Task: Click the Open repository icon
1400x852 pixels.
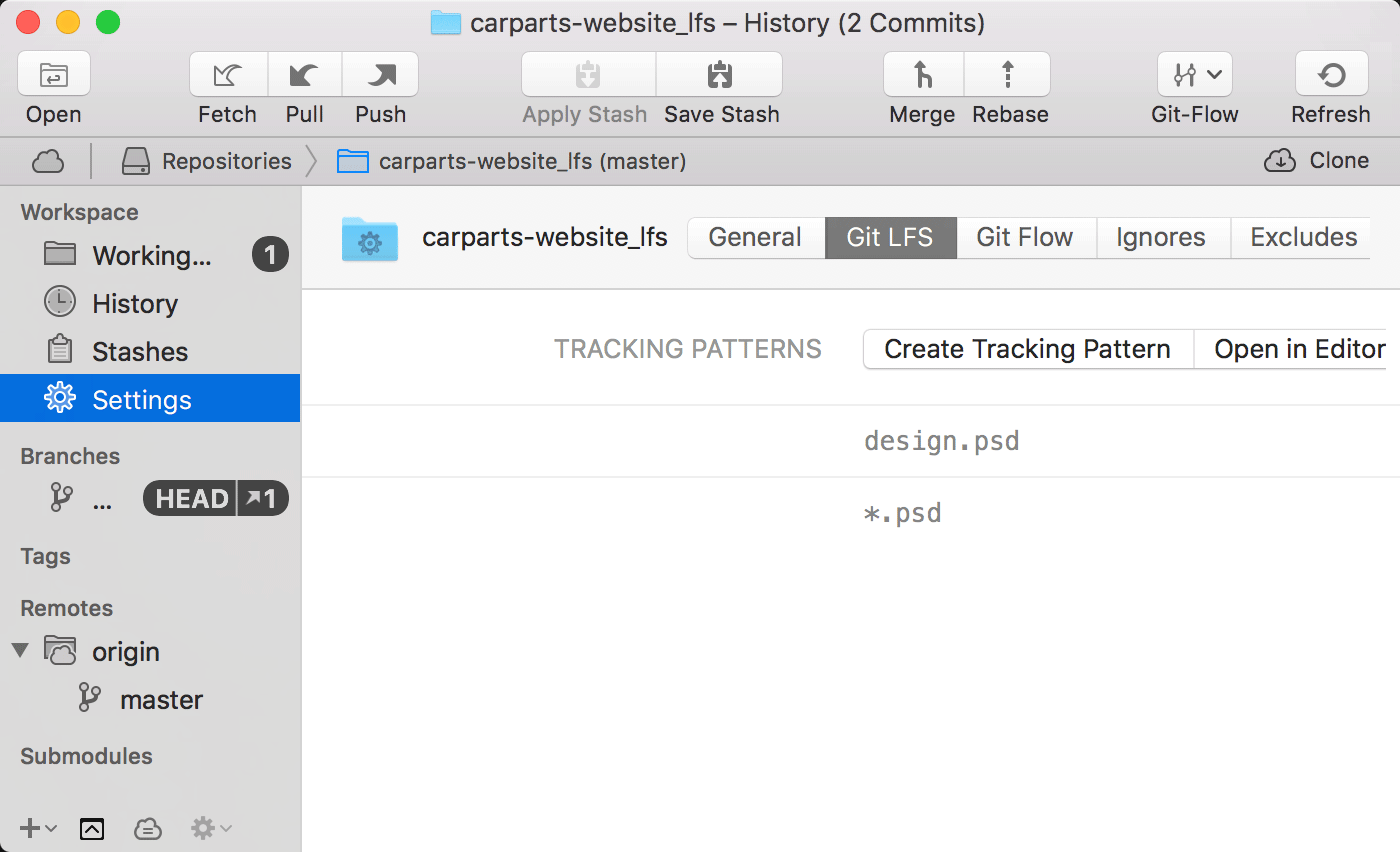Action: tap(53, 74)
